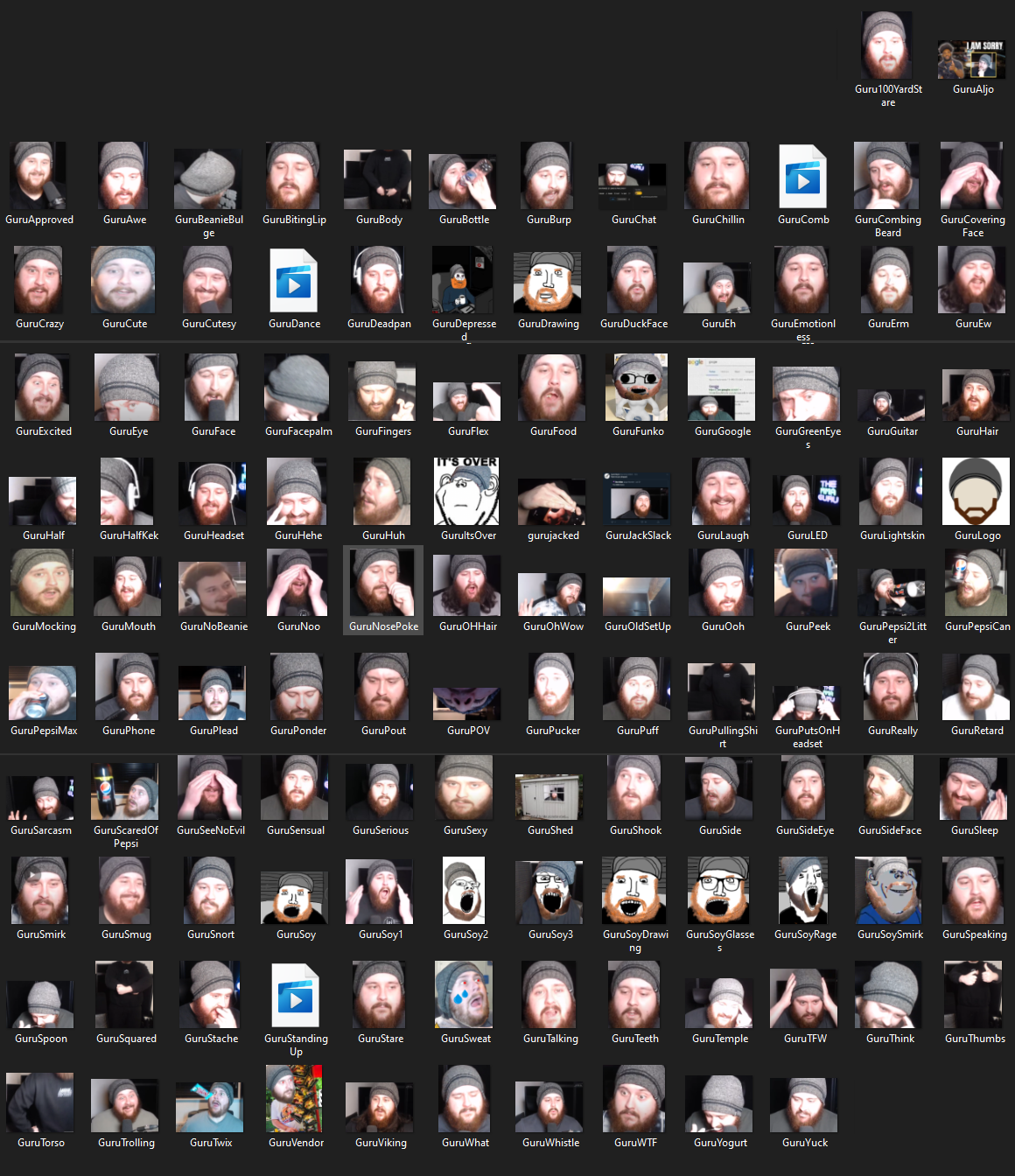Click the GuruBeanieBulge thumbnail
The height and width of the screenshot is (1176, 1015).
[207, 178]
